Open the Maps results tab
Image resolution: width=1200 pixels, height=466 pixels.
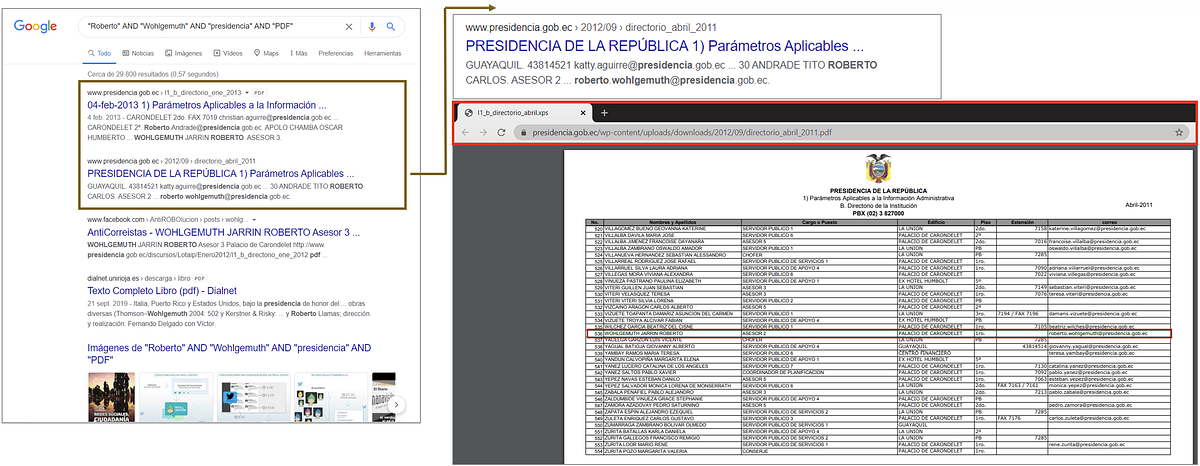coord(267,52)
